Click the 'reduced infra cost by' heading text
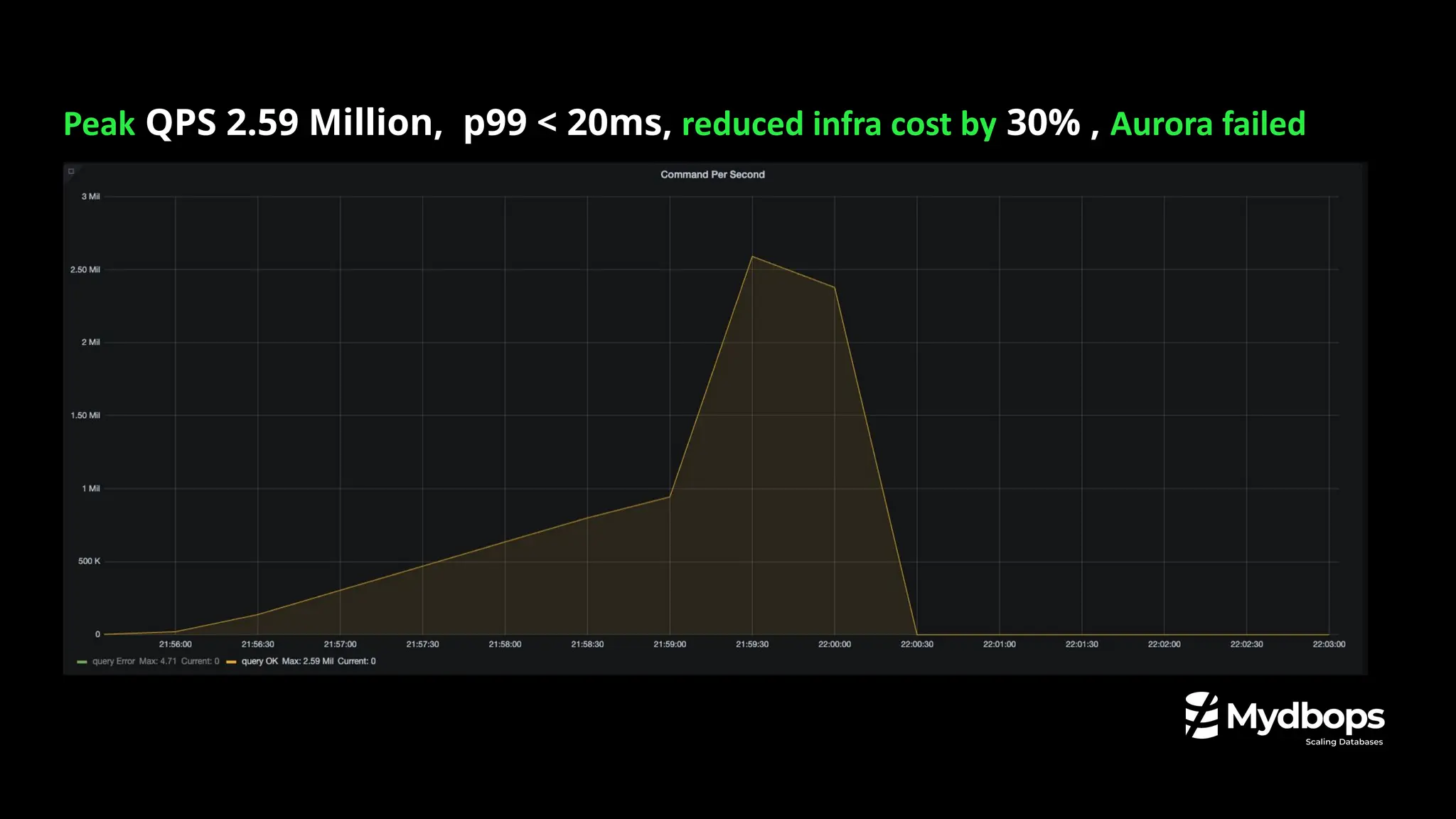This screenshot has height=819, width=1456. [x=839, y=124]
